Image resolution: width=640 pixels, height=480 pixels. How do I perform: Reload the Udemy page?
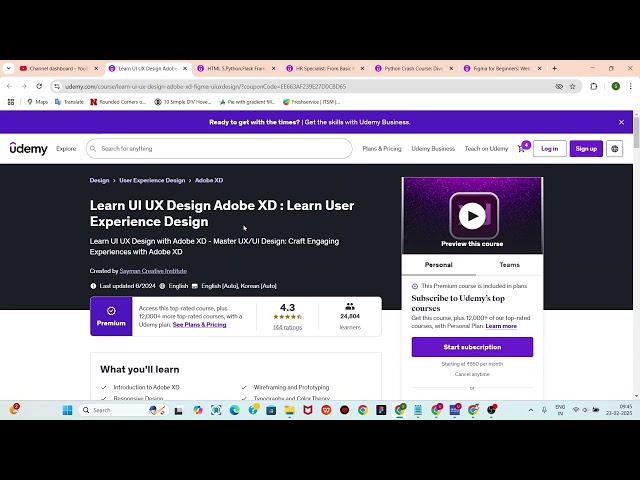click(x=39, y=87)
